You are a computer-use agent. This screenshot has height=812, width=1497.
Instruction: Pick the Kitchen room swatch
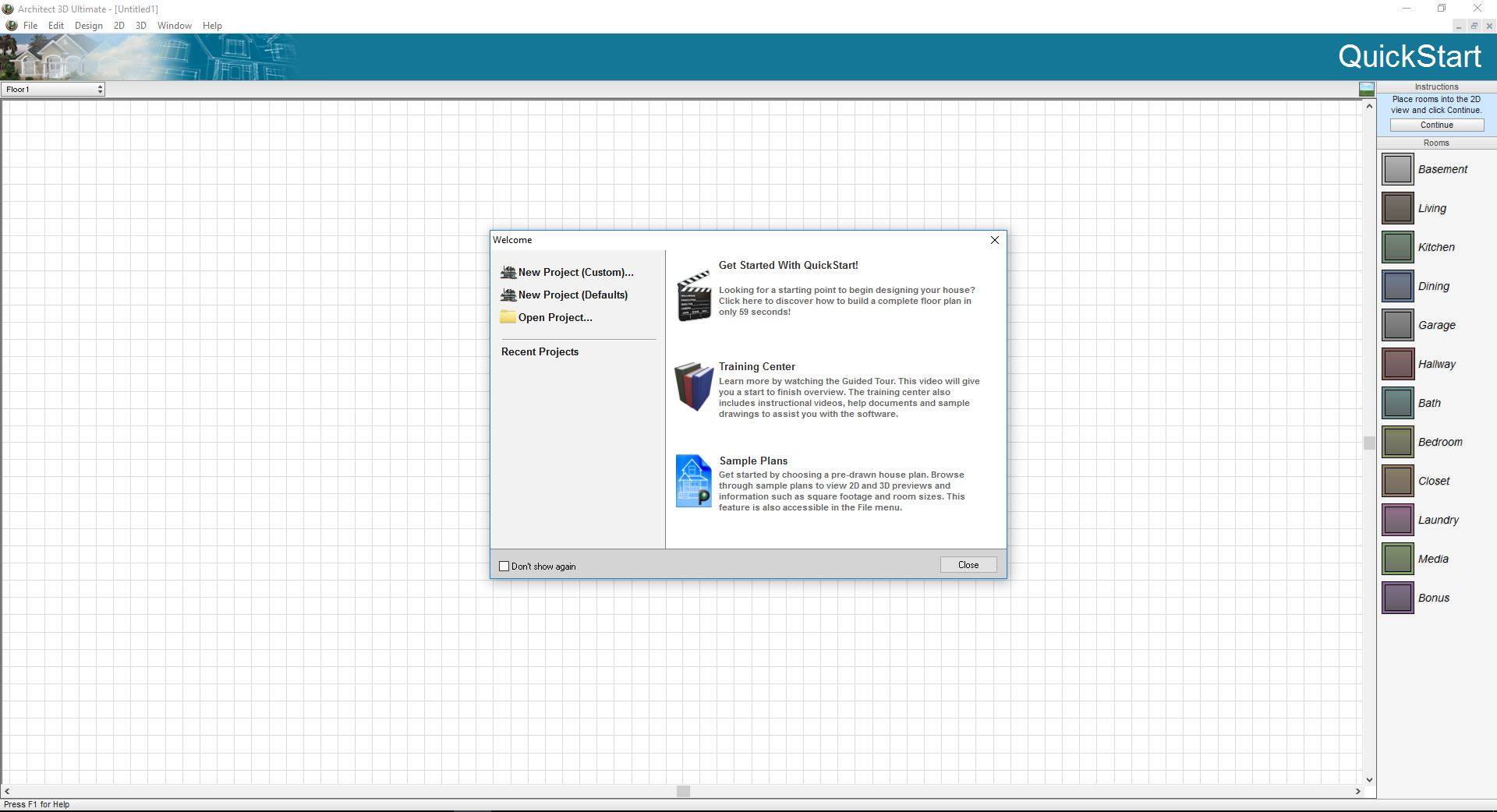1397,247
